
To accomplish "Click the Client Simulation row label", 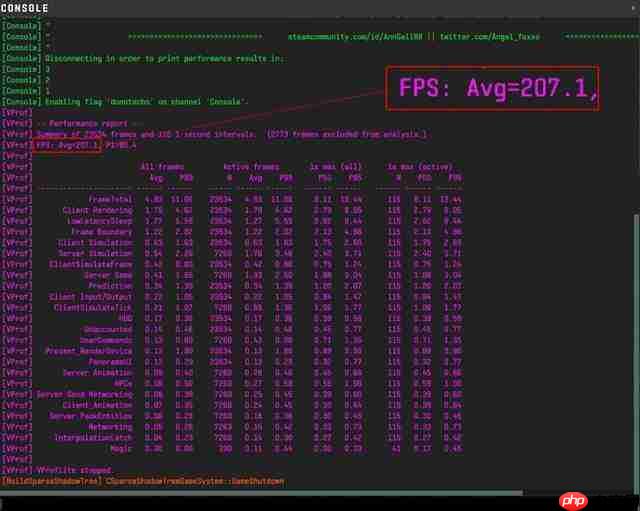I will point(95,243).
